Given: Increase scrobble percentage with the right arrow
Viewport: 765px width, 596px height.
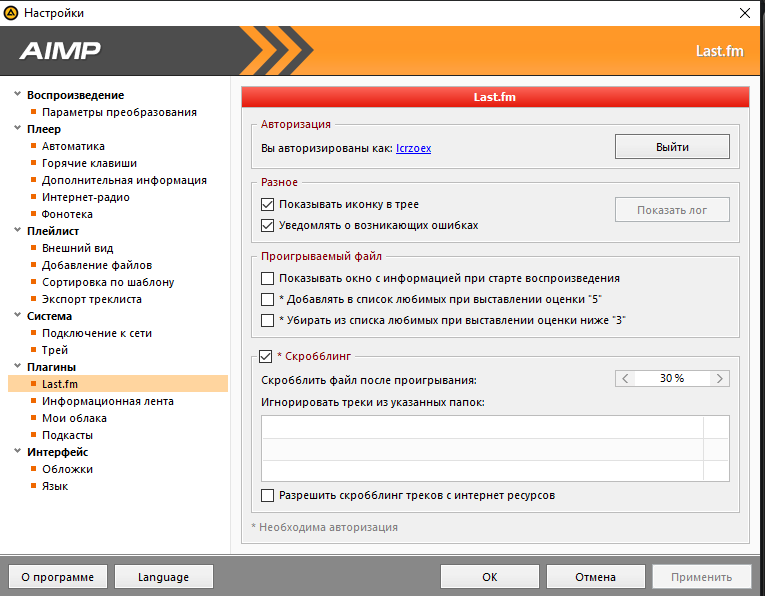Looking at the screenshot, I should (x=719, y=379).
